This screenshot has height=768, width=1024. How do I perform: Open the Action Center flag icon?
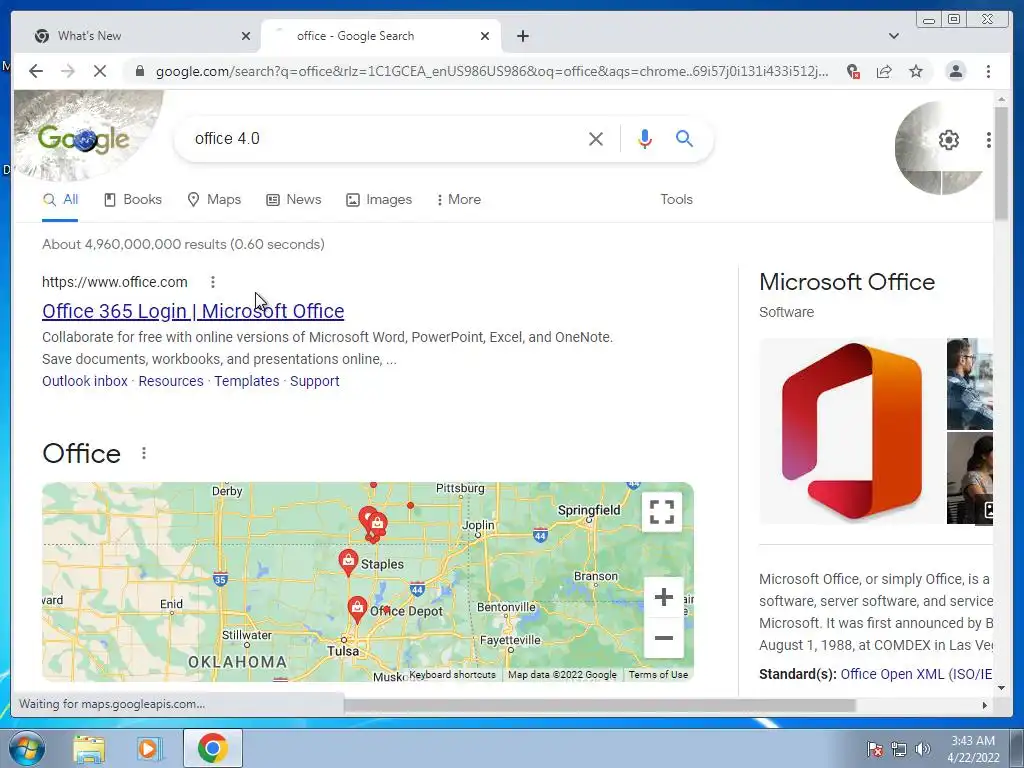click(874, 749)
